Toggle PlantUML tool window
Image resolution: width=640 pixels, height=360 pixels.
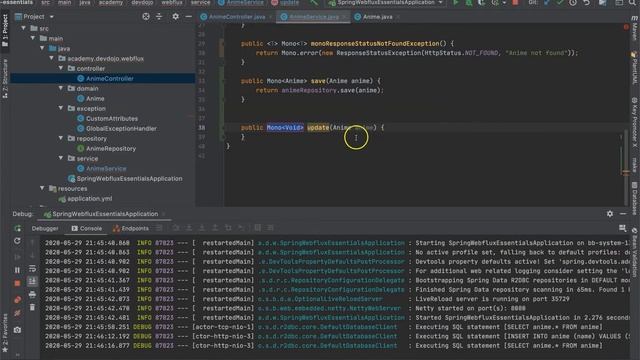(x=635, y=68)
